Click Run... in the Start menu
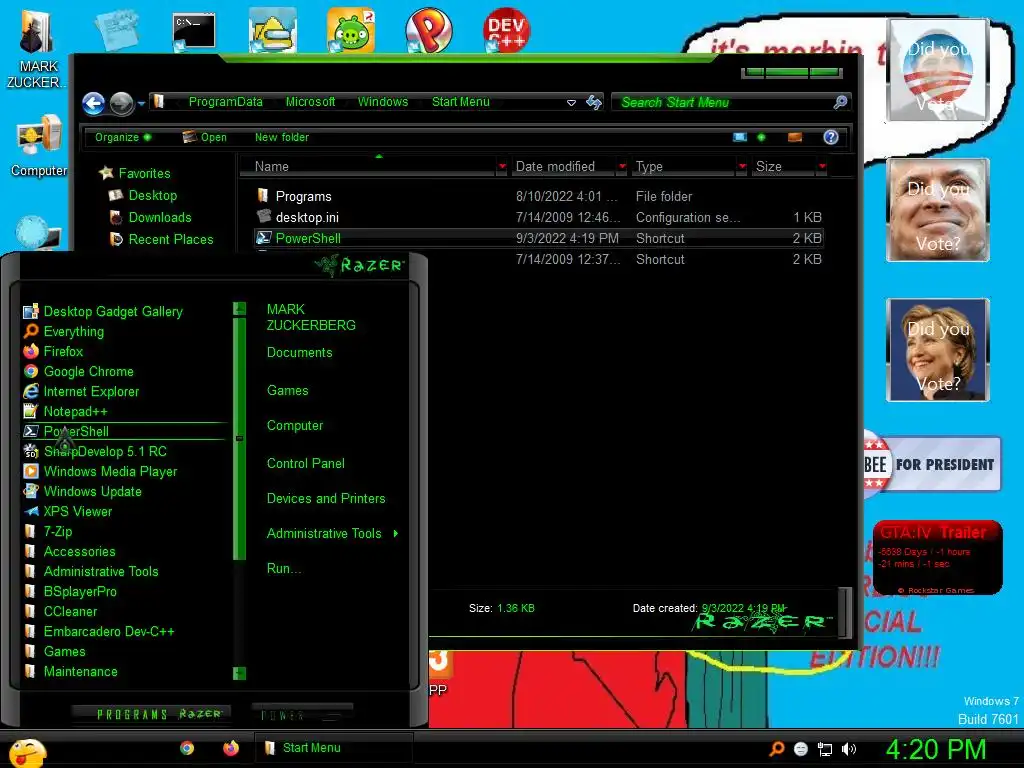The height and width of the screenshot is (768, 1024). [x=283, y=569]
